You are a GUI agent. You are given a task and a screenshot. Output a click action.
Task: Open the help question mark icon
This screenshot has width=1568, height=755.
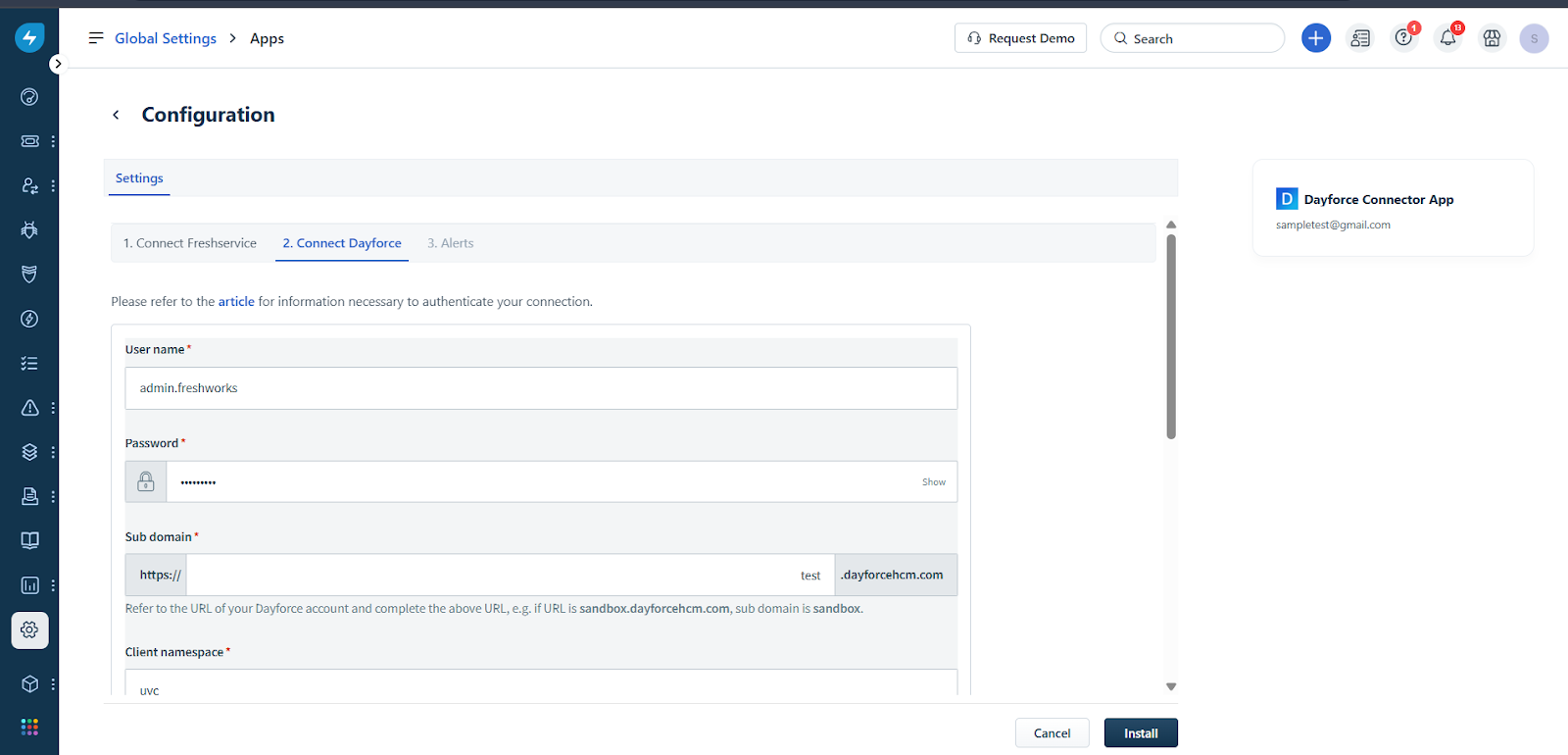coord(1404,38)
